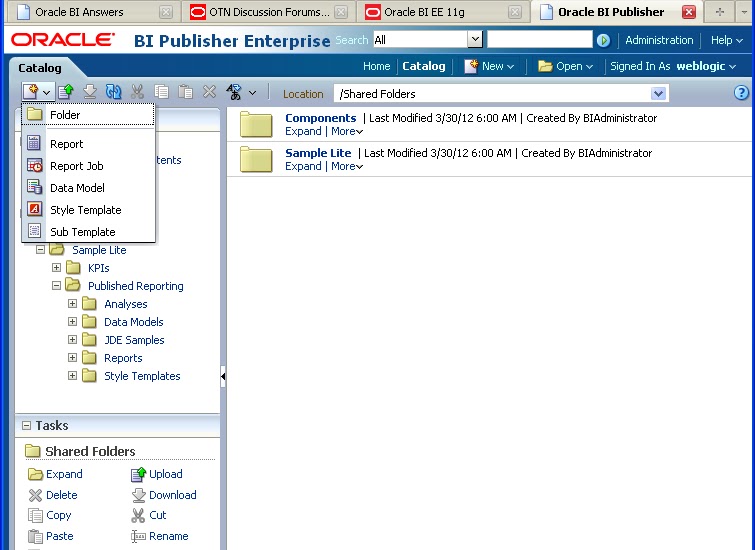Select Sub Template from the New menu

88,232
